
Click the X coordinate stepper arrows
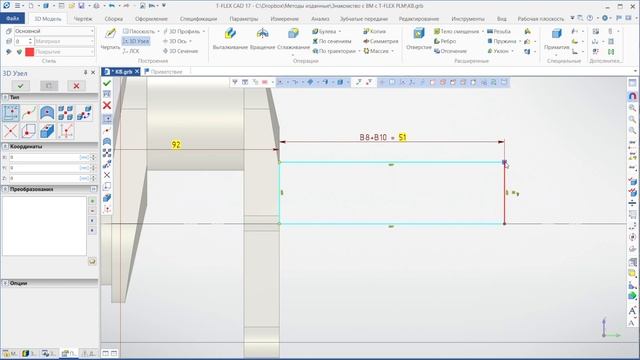[93, 157]
